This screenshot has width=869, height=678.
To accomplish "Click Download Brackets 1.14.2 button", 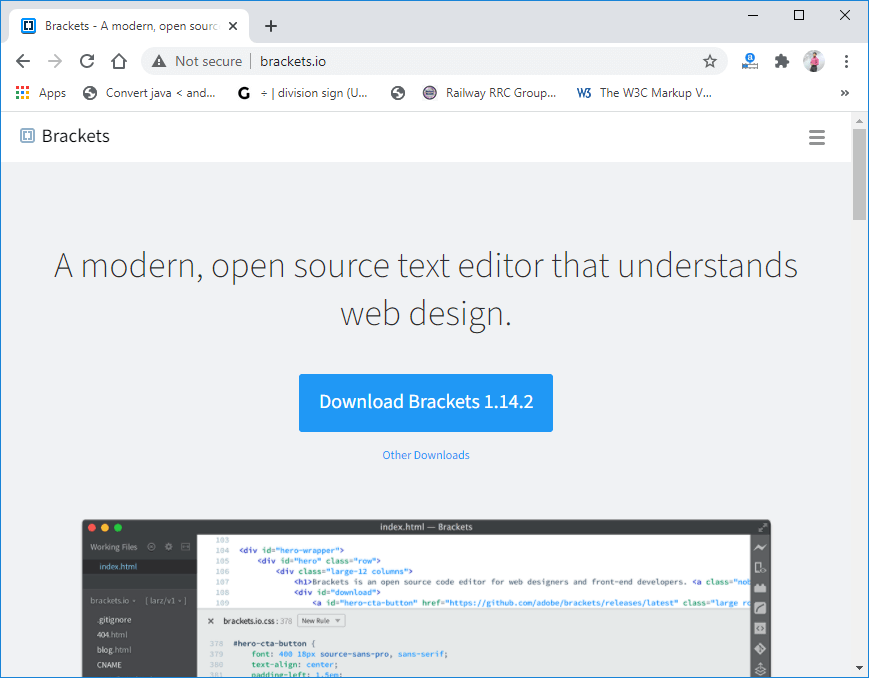I will point(426,402).
